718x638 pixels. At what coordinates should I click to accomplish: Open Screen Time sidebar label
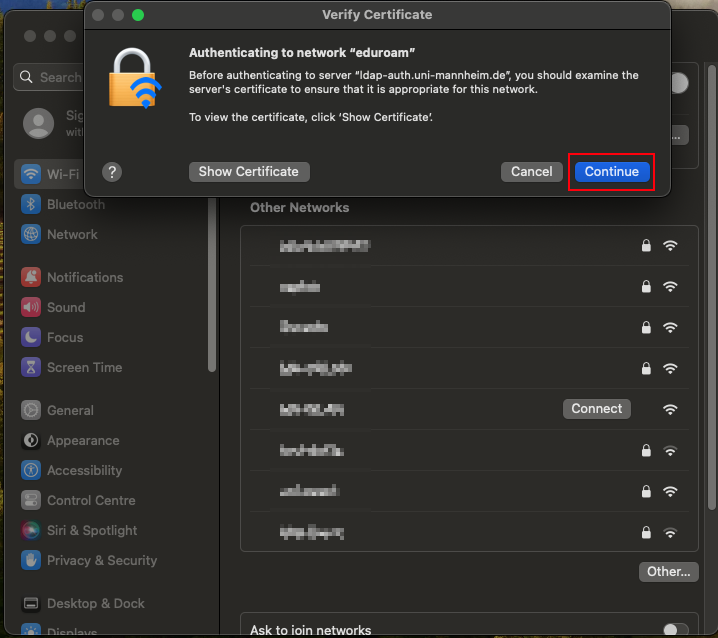point(85,367)
